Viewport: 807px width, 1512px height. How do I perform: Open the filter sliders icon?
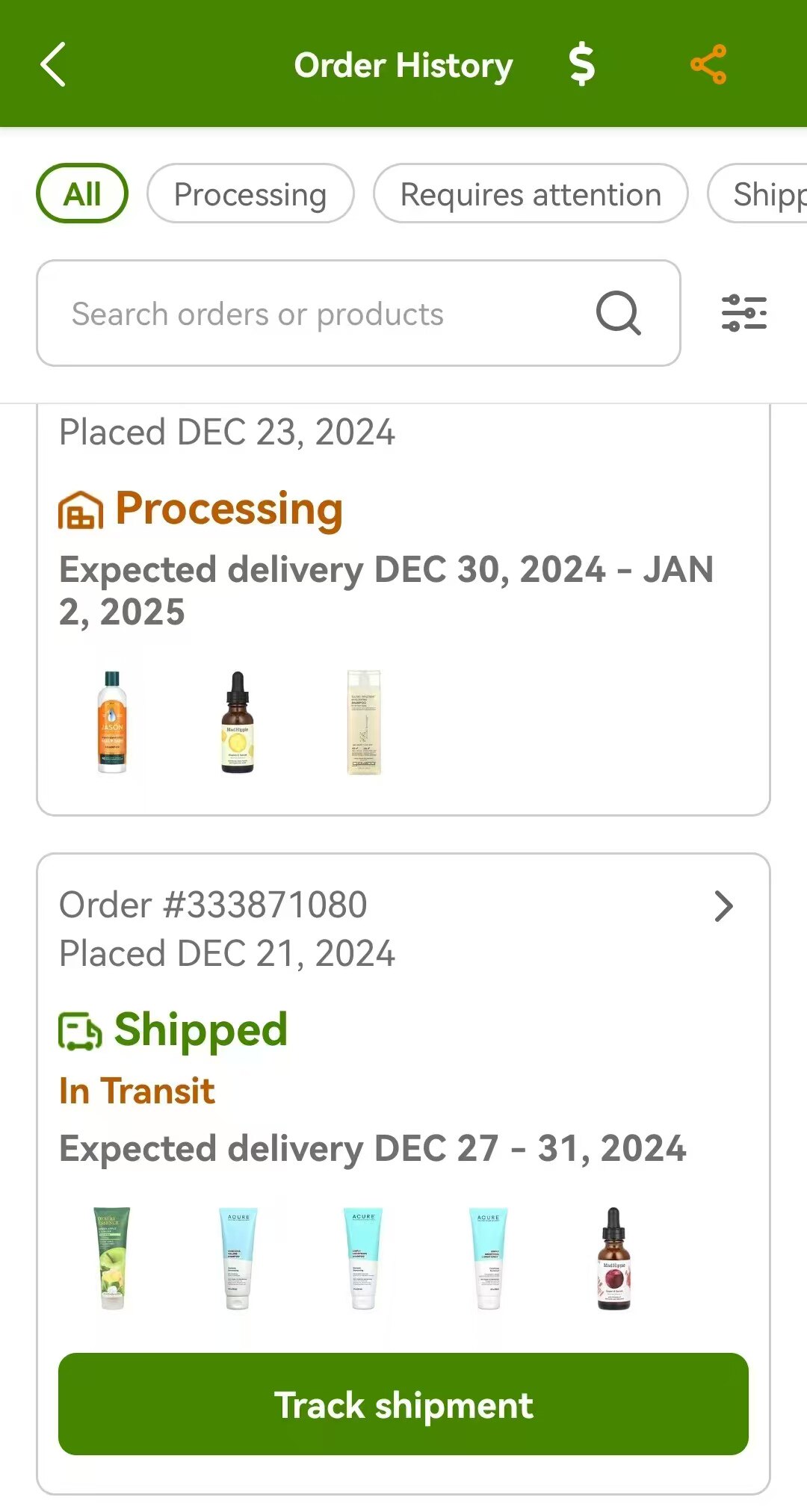[x=743, y=313]
